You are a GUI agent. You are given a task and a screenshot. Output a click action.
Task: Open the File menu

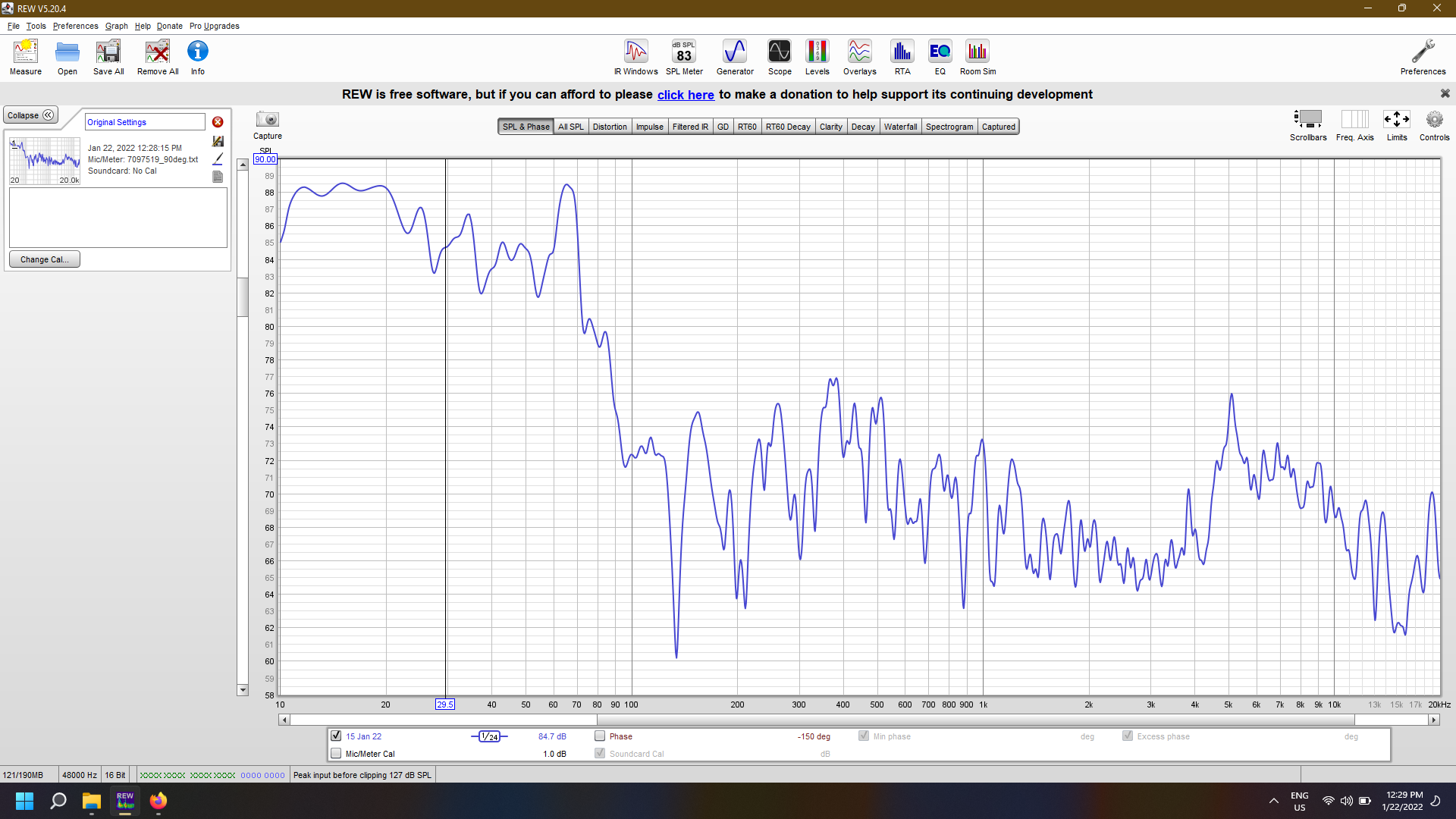(x=14, y=26)
